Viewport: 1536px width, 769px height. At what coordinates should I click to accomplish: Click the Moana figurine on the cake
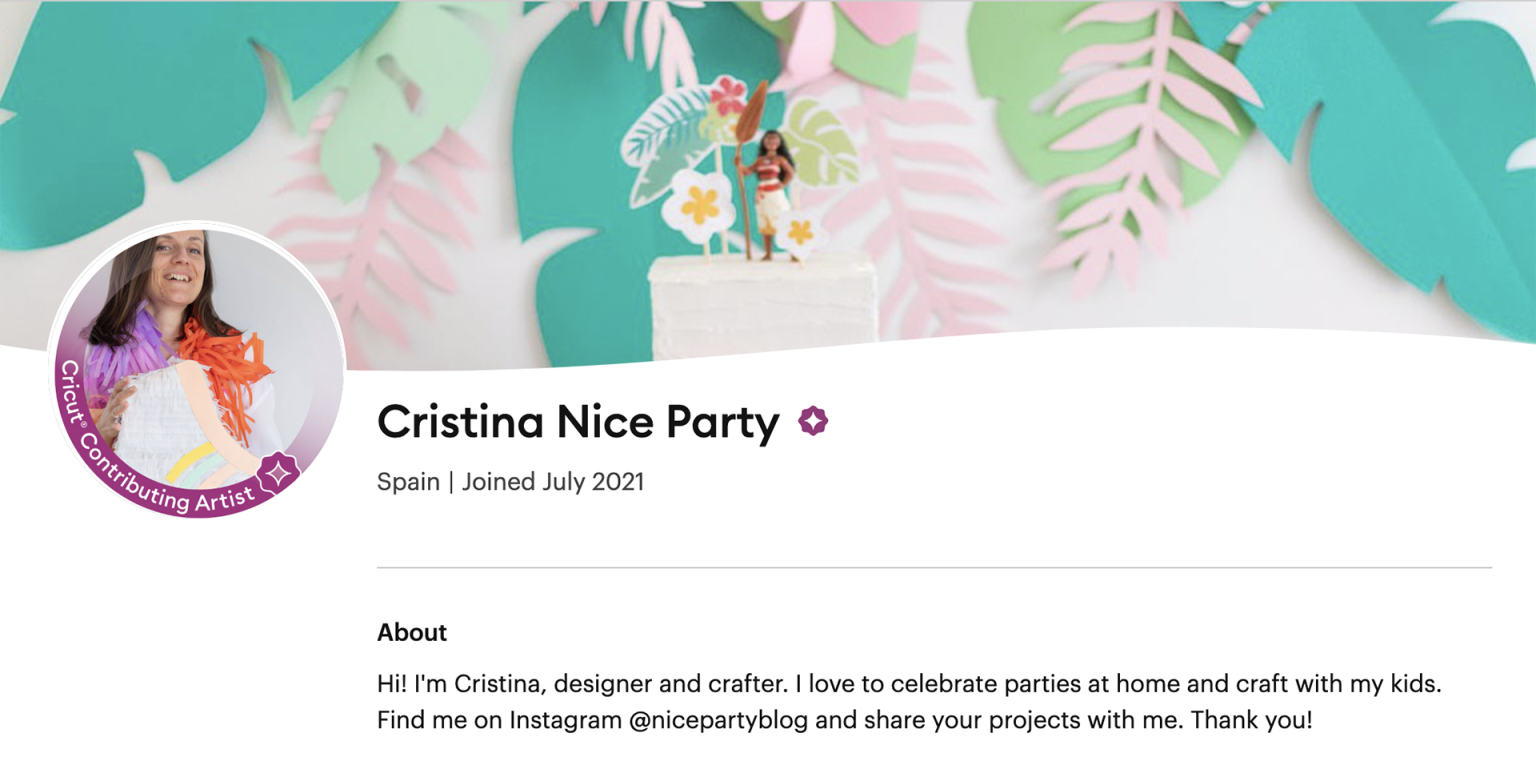pyautogui.click(x=770, y=195)
